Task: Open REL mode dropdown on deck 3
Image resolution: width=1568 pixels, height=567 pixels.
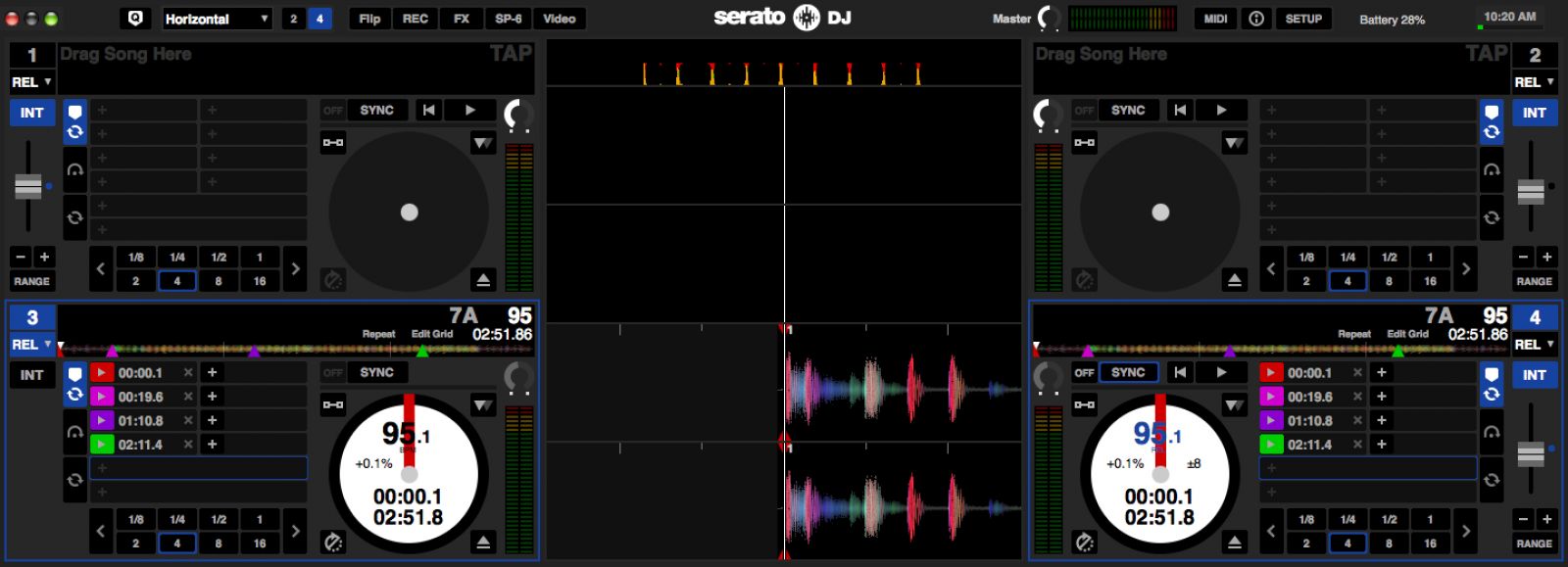Action: coord(31,345)
